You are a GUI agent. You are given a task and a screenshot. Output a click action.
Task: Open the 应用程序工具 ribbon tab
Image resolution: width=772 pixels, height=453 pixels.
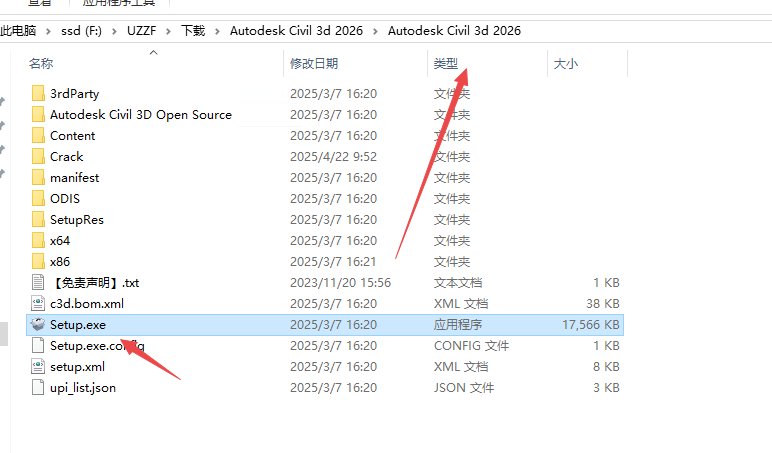click(119, 2)
